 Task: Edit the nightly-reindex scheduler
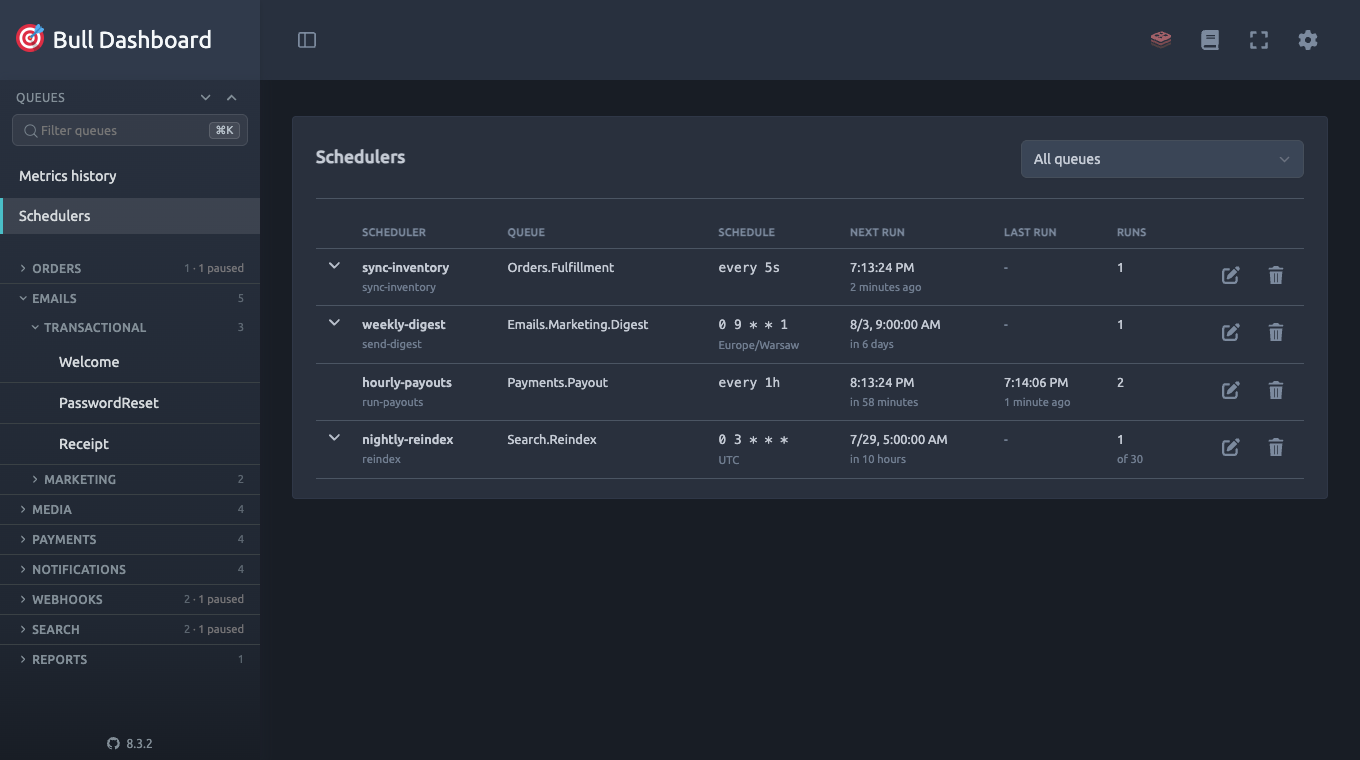point(1231,447)
